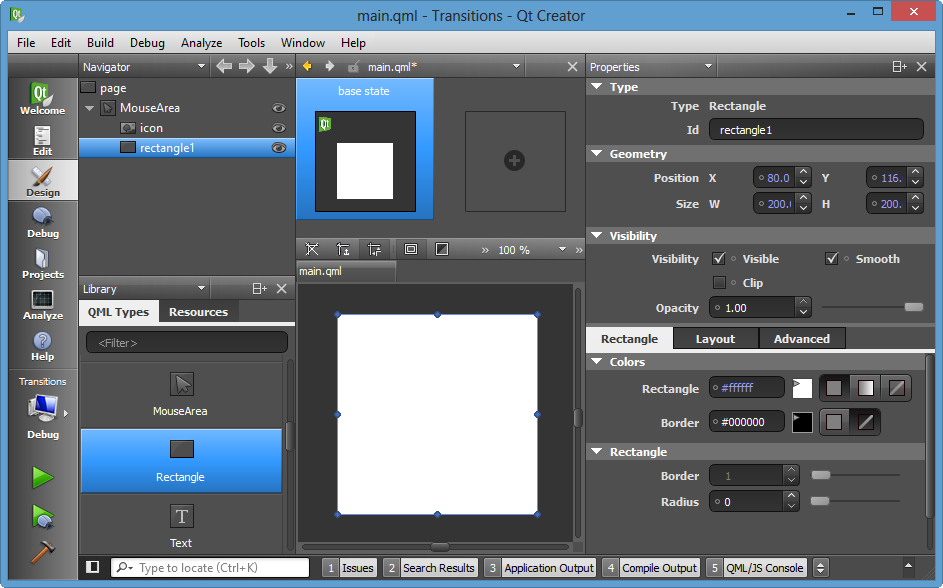Open the Issues output pane

tap(350, 568)
